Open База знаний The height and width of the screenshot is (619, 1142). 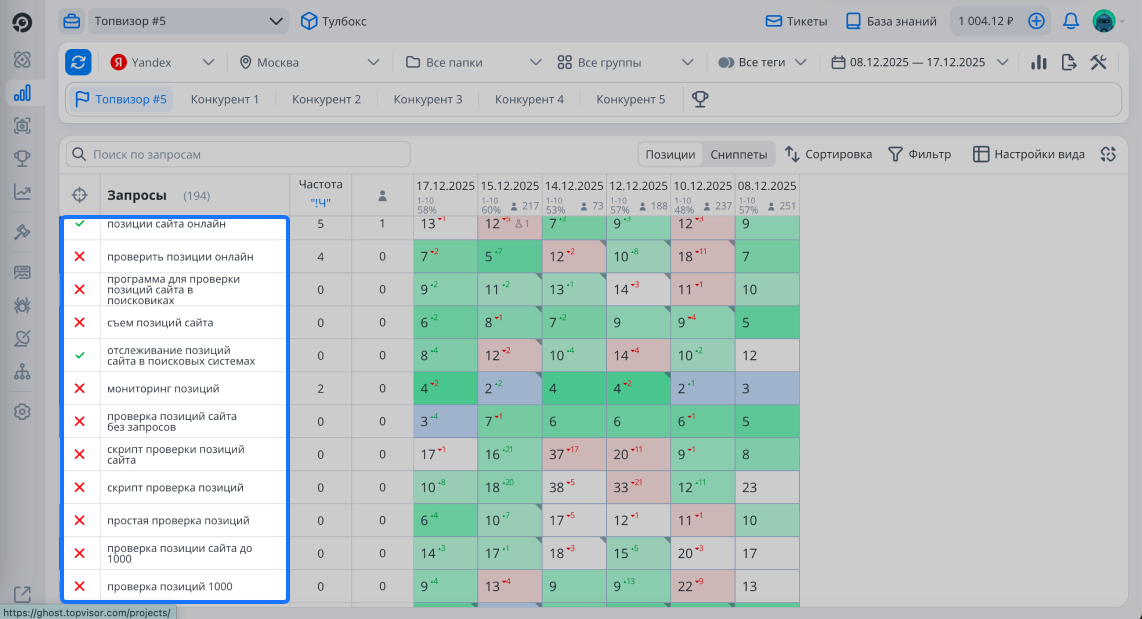(x=891, y=21)
